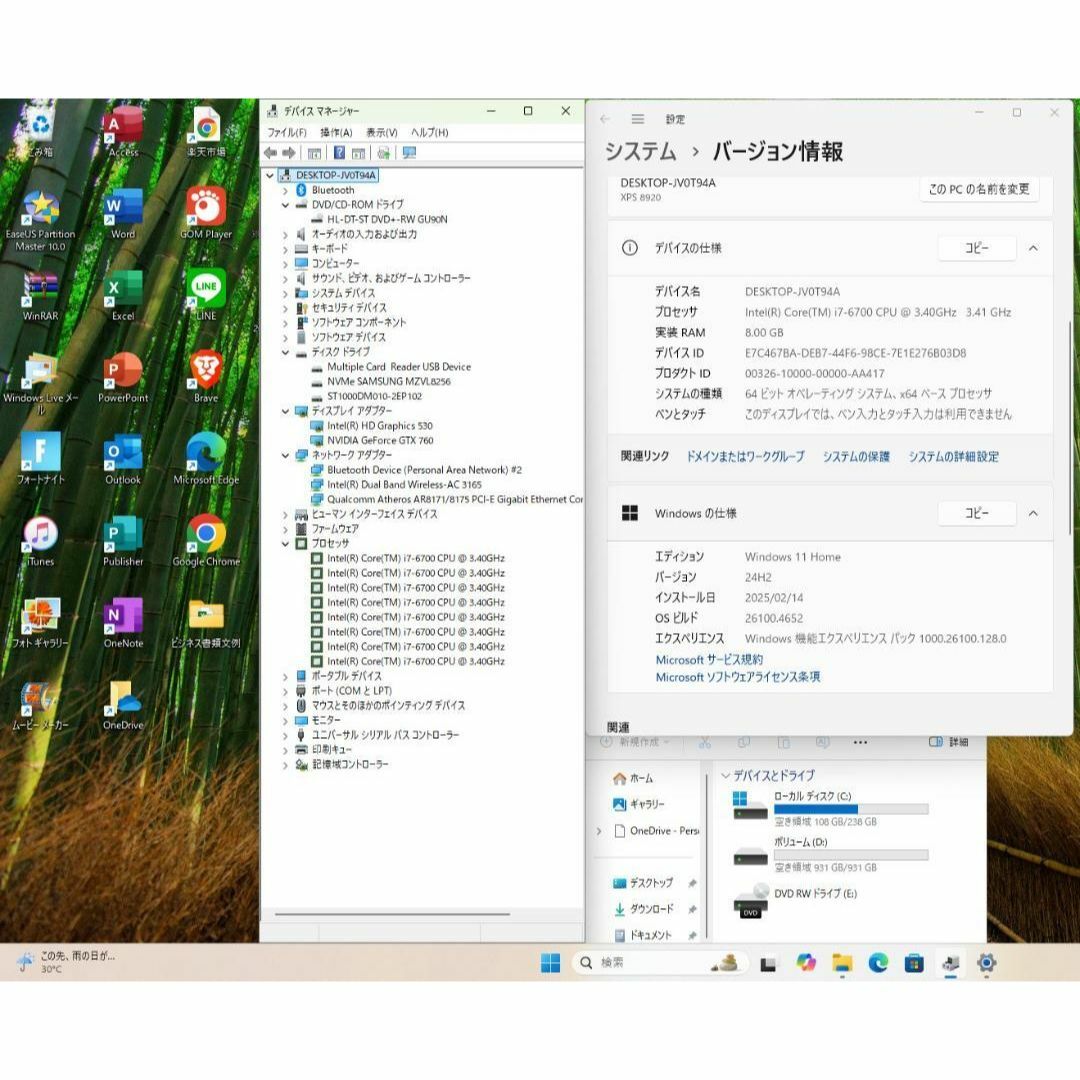Select the WinRAR desktop icon

click(x=41, y=295)
